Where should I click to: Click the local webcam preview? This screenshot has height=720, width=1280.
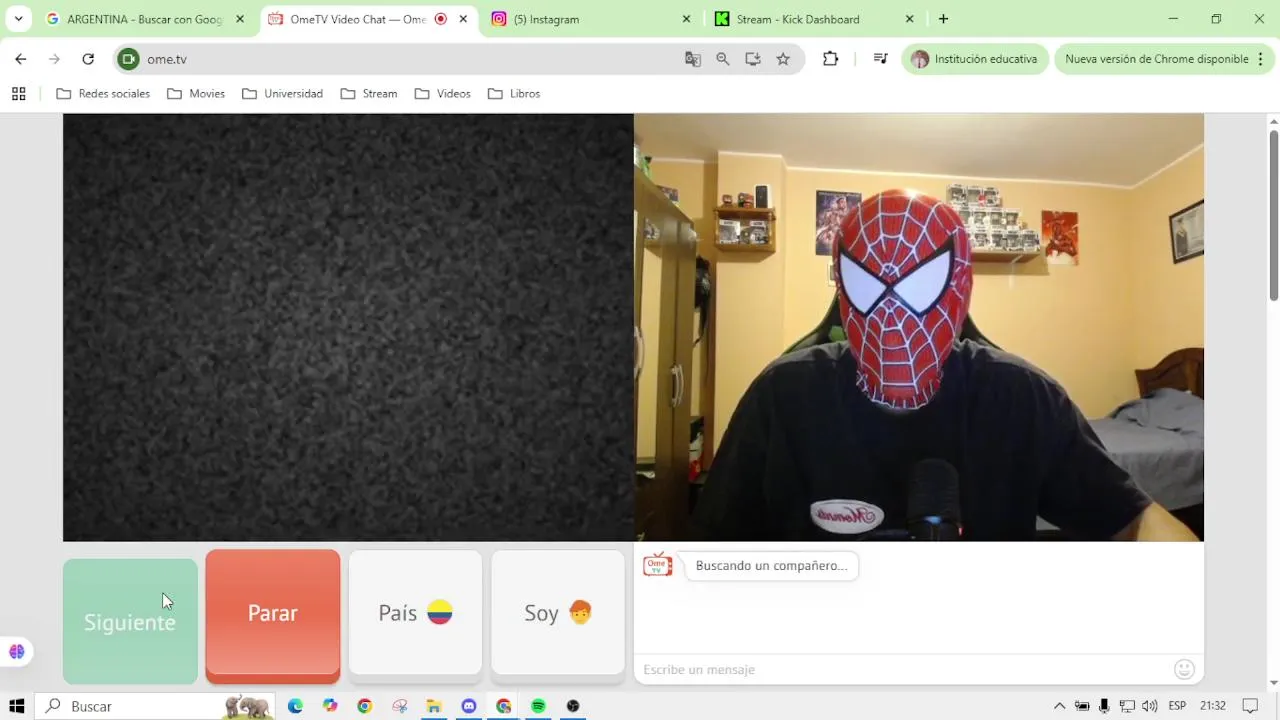(919, 327)
